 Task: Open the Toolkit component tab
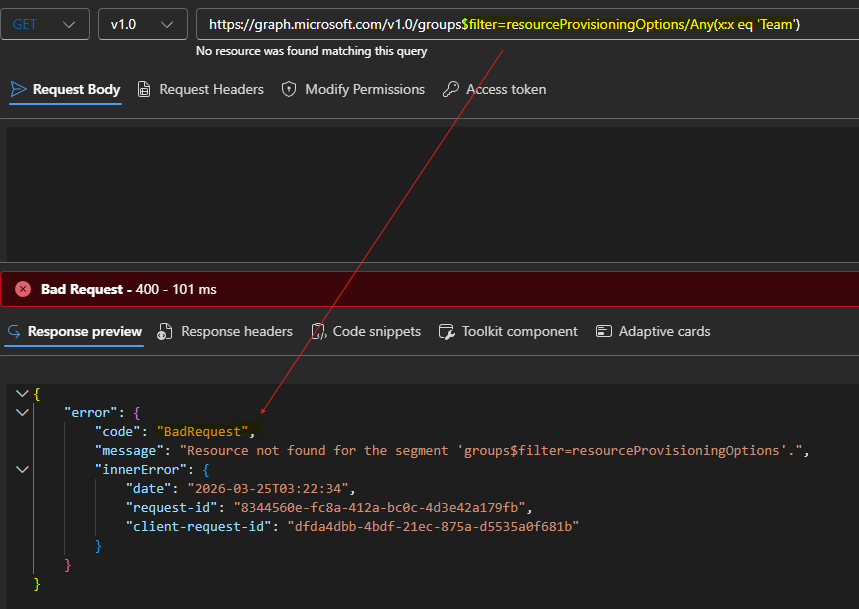point(508,331)
